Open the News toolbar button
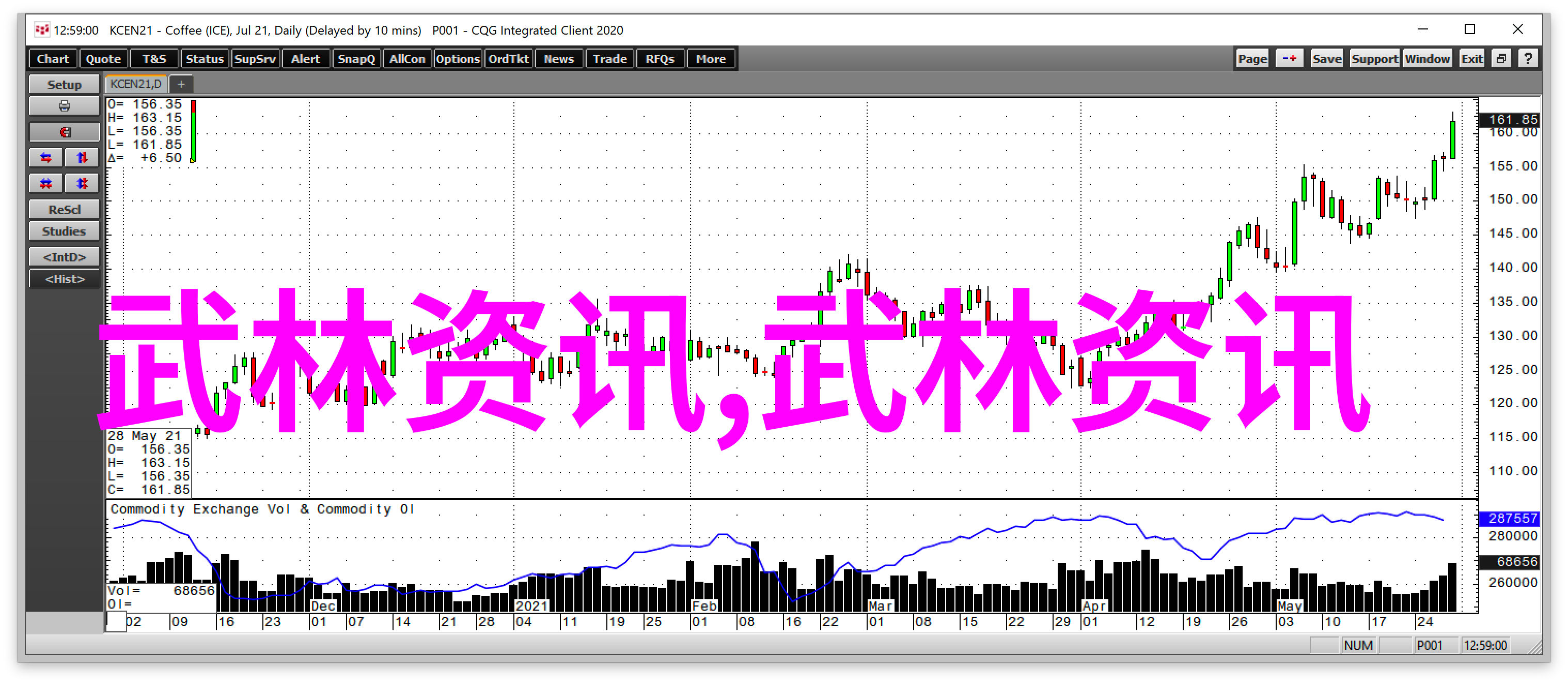Viewport: 1568px width, 684px height. click(x=559, y=59)
